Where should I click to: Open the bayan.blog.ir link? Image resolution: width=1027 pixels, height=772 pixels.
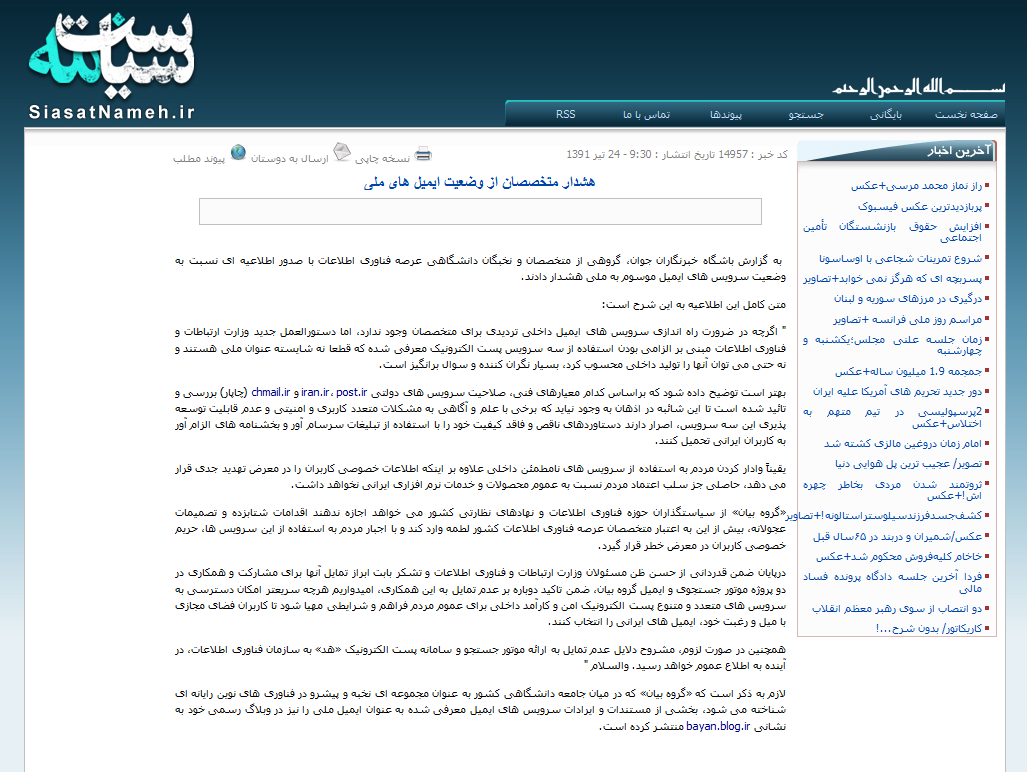718,726
